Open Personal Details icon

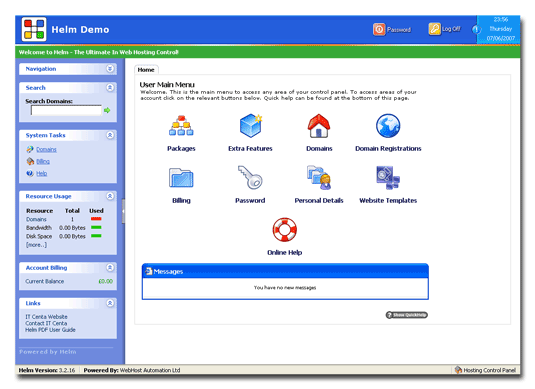point(319,177)
